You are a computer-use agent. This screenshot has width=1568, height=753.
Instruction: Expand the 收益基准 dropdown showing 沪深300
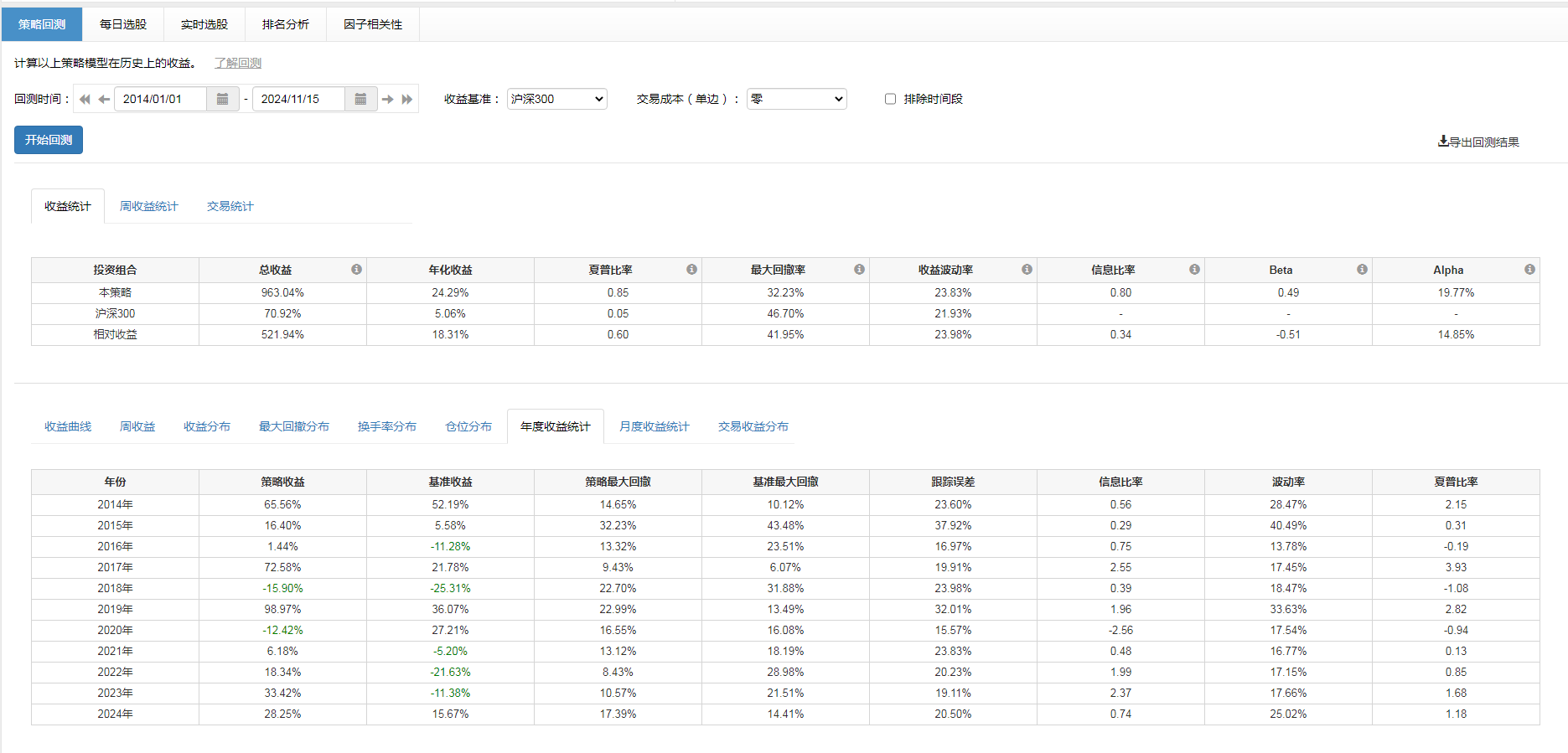[x=556, y=99]
